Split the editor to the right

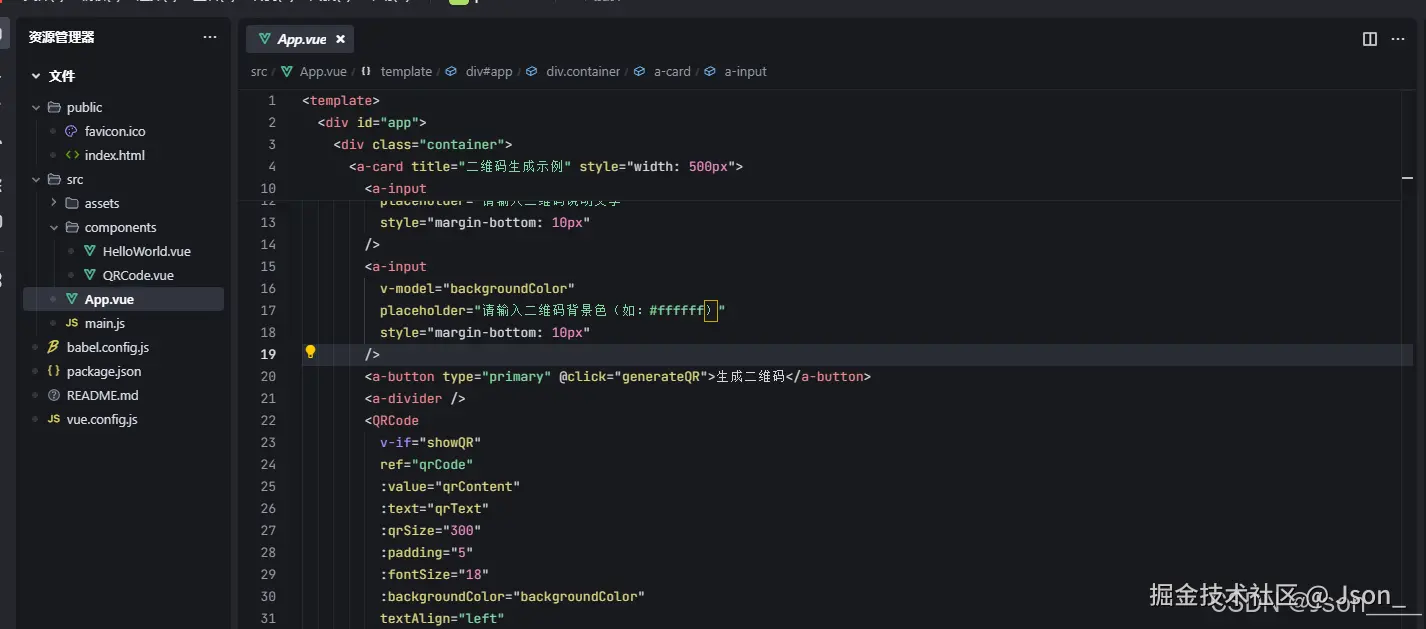click(1370, 39)
